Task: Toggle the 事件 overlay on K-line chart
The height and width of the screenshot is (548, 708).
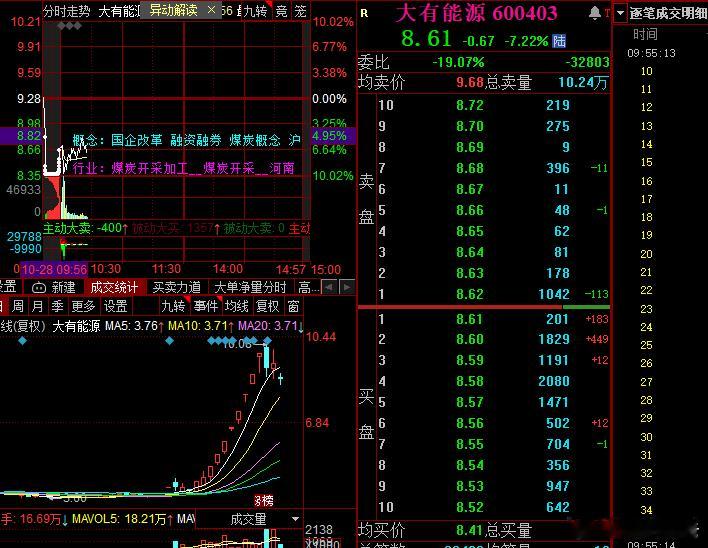Action: click(205, 306)
